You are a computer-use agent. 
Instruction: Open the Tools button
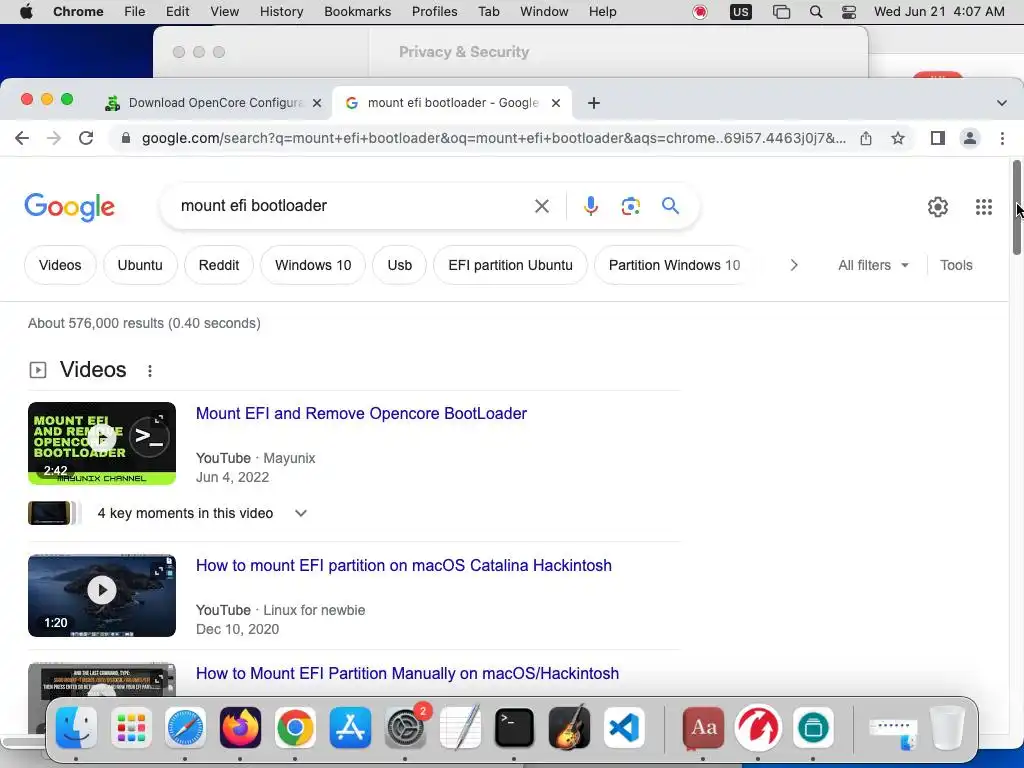tap(956, 265)
